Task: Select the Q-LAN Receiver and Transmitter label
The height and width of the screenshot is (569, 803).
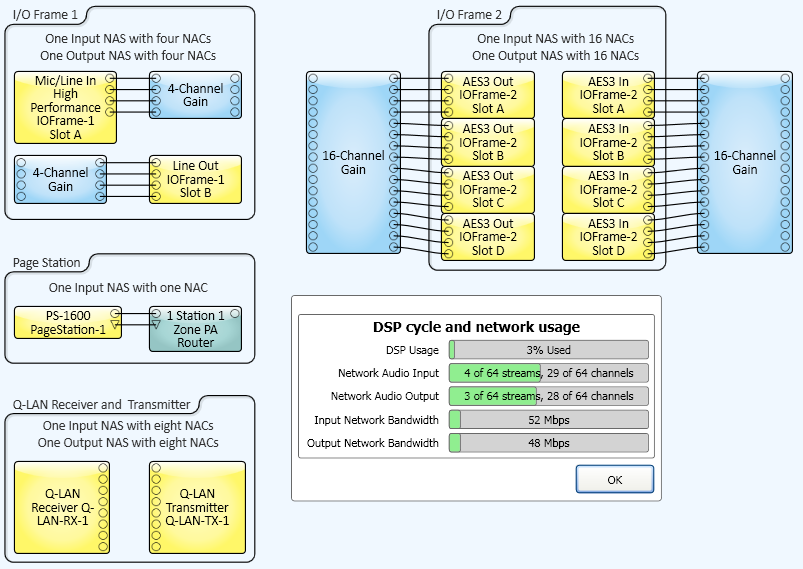Action: [101, 405]
